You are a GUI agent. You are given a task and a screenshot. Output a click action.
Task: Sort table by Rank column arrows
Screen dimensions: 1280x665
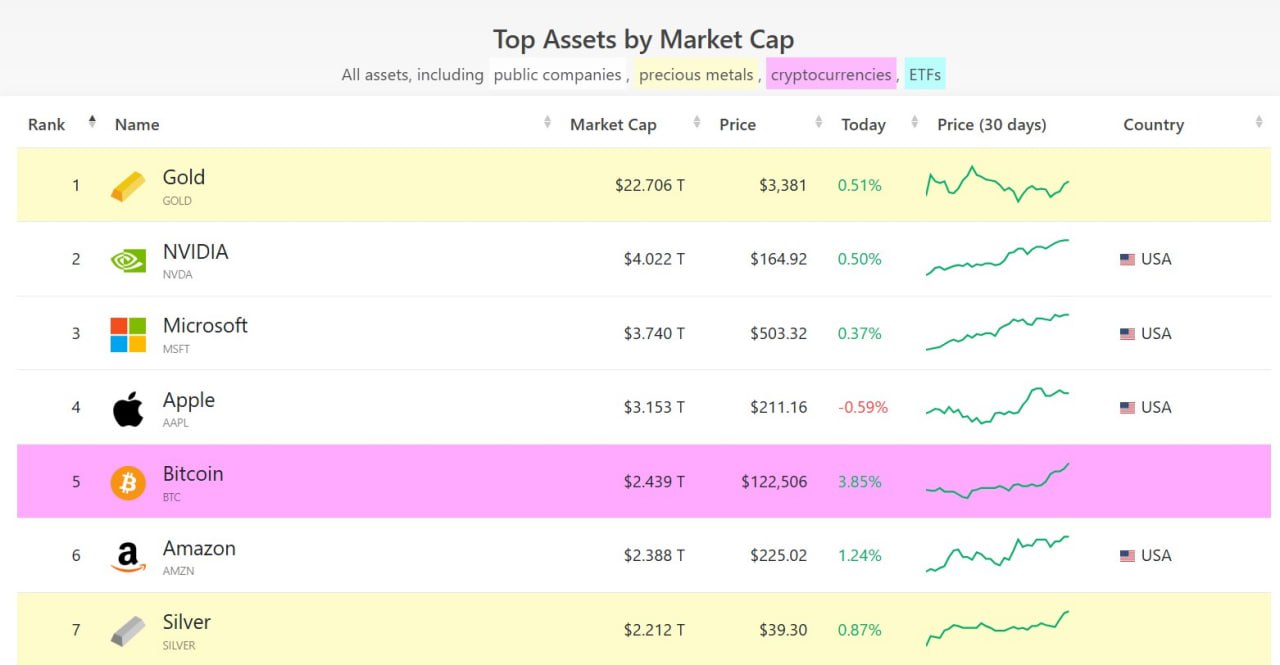coord(92,122)
